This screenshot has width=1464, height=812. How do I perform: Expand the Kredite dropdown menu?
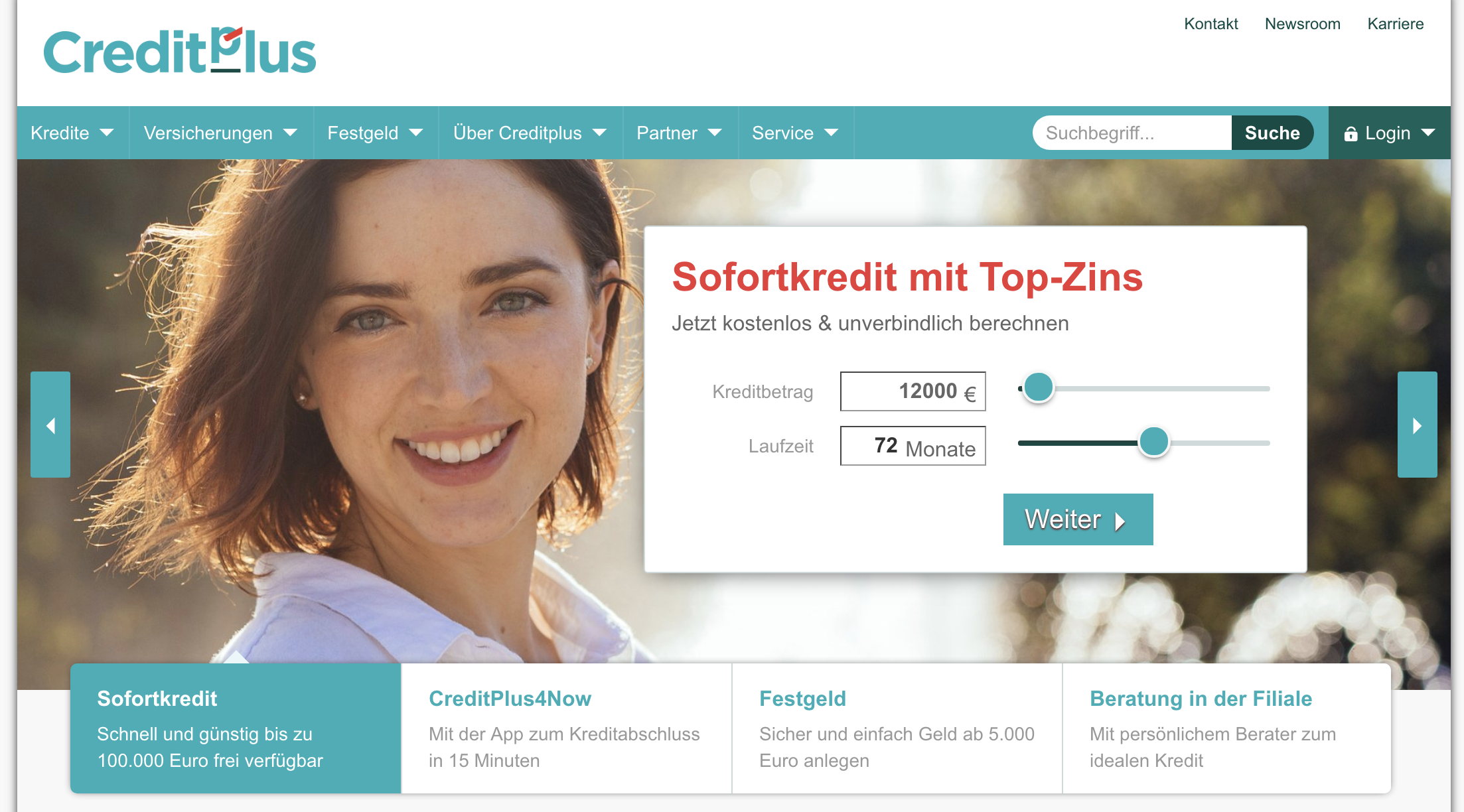70,132
